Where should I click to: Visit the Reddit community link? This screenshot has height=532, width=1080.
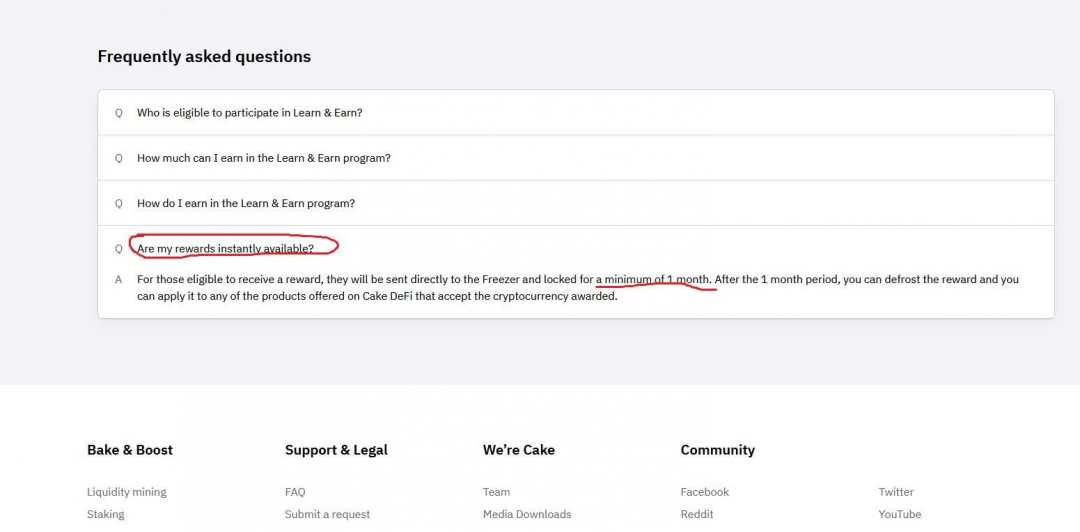click(697, 514)
